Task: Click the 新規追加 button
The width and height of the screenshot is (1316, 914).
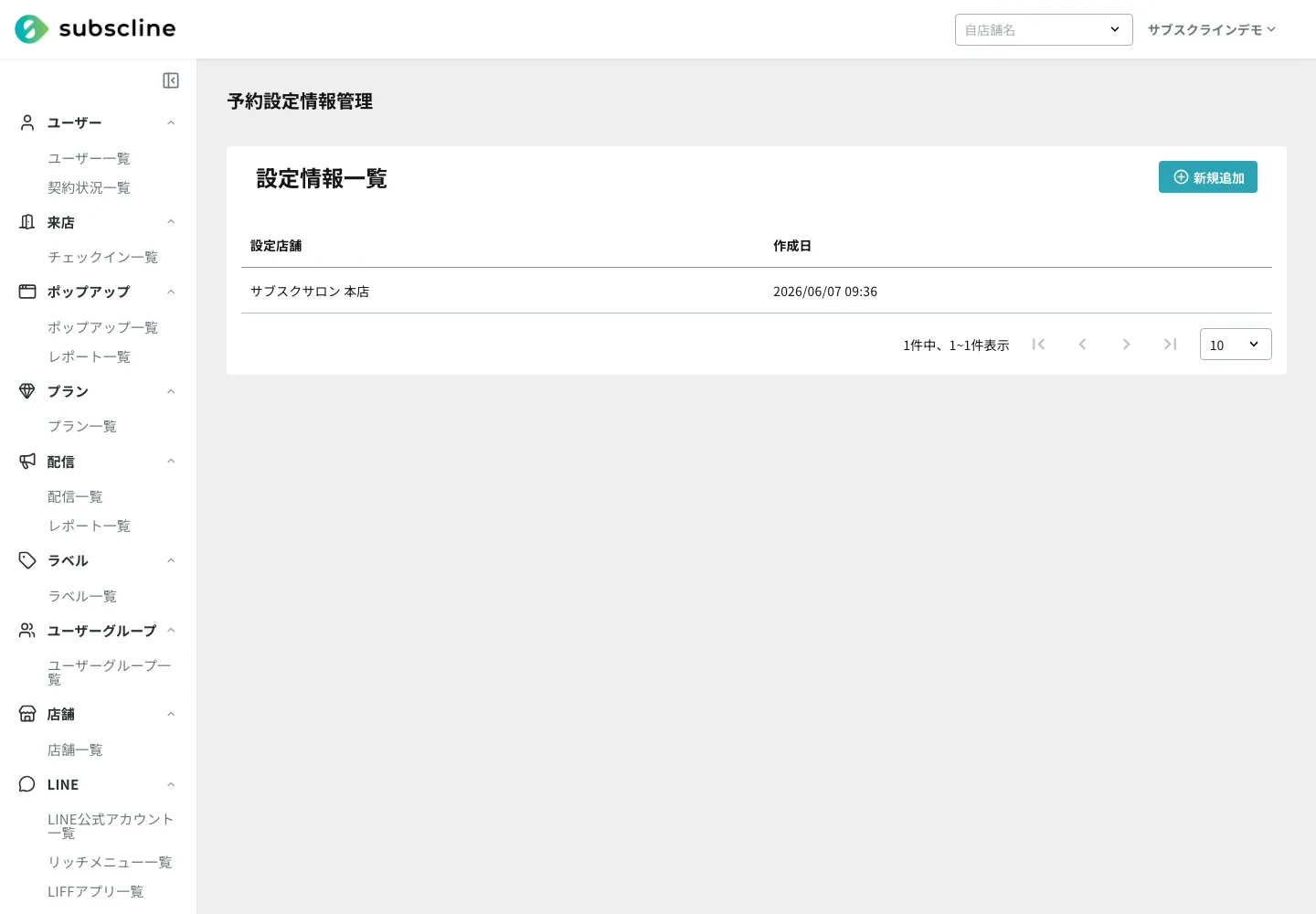Action: tap(1208, 177)
